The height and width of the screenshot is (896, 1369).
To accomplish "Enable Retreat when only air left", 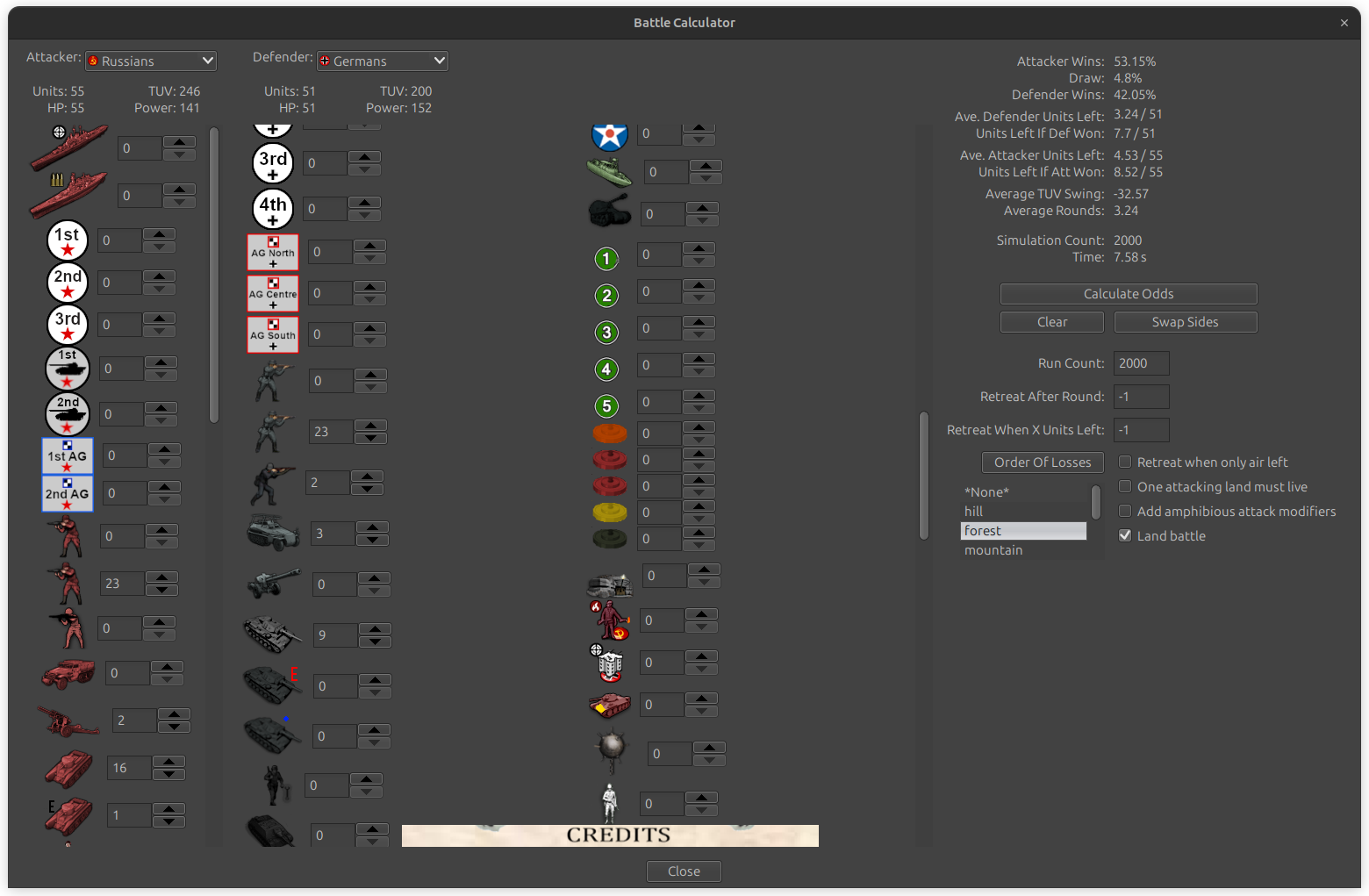I will click(1125, 462).
